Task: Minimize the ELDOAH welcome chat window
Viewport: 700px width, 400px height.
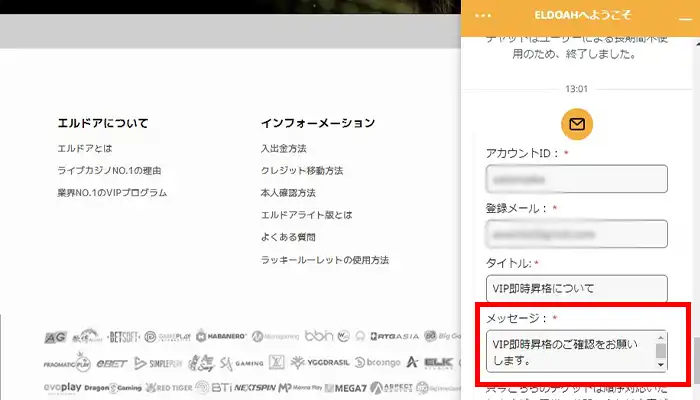Action: click(685, 19)
